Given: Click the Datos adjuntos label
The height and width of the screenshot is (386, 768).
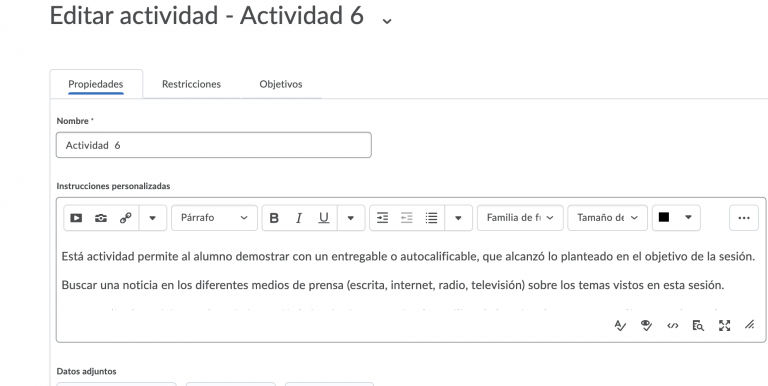Looking at the screenshot, I should pos(86,371).
